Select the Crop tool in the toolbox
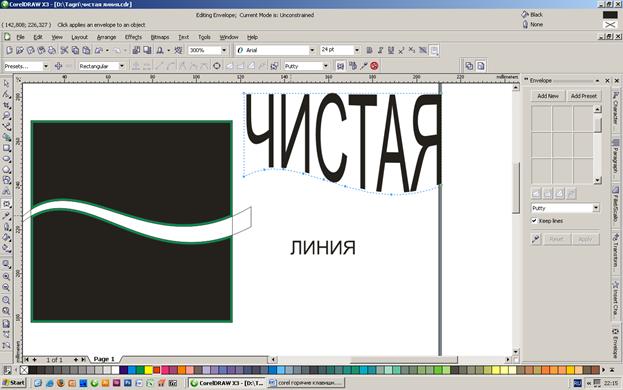This screenshot has height=390, width=623. [x=6, y=105]
